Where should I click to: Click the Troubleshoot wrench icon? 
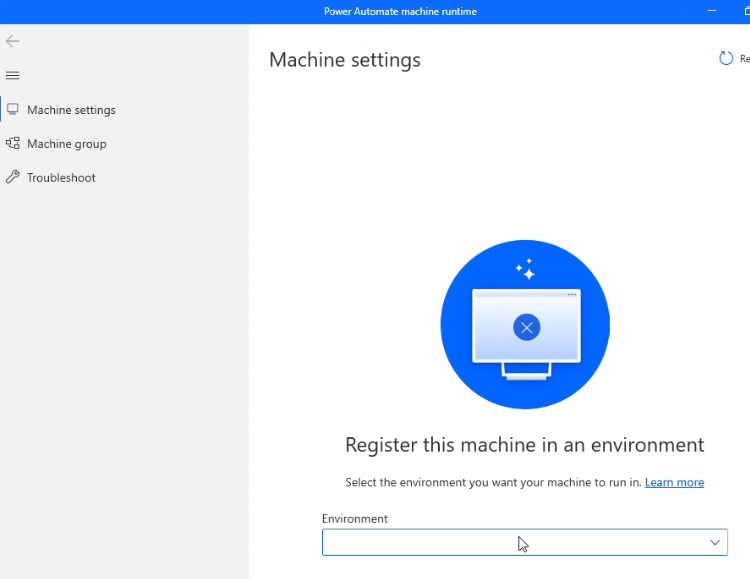13,177
